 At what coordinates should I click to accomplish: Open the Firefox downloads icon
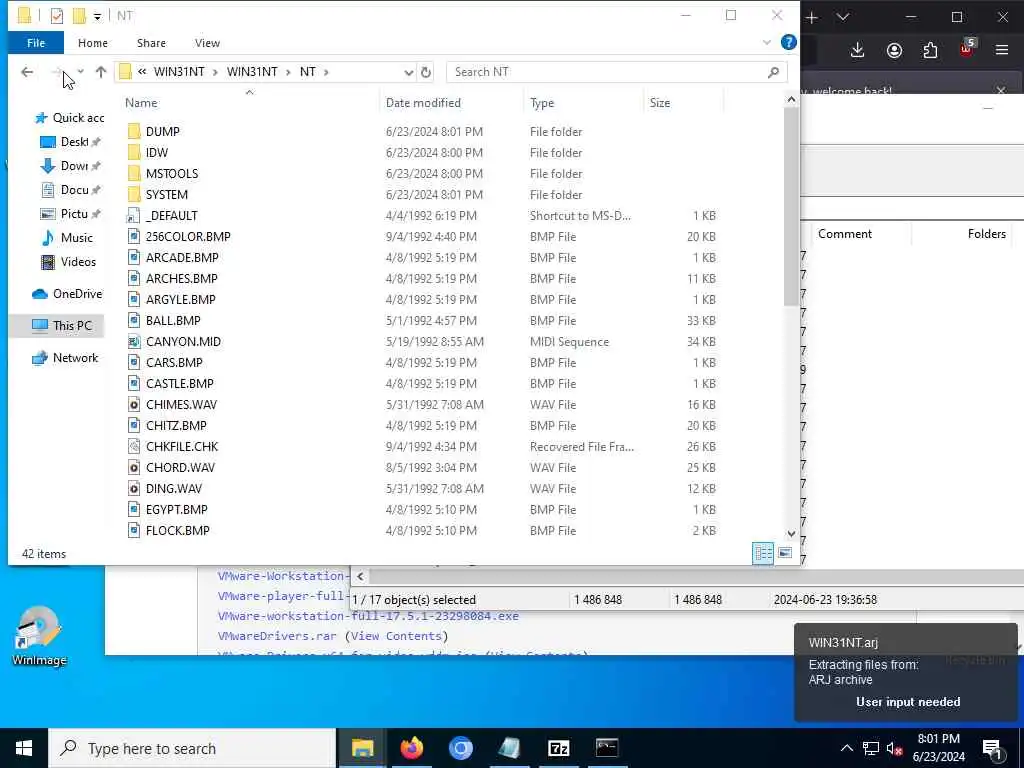(x=857, y=50)
